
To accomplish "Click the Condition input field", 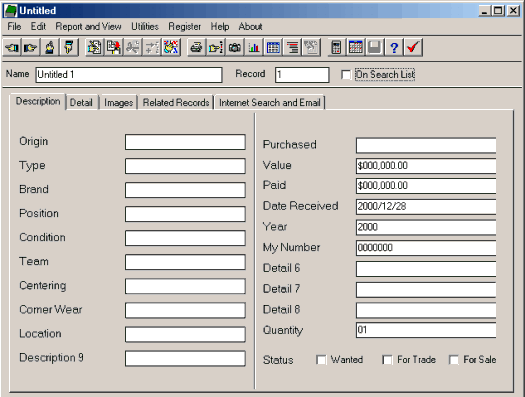I will pyautogui.click(x=185, y=238).
